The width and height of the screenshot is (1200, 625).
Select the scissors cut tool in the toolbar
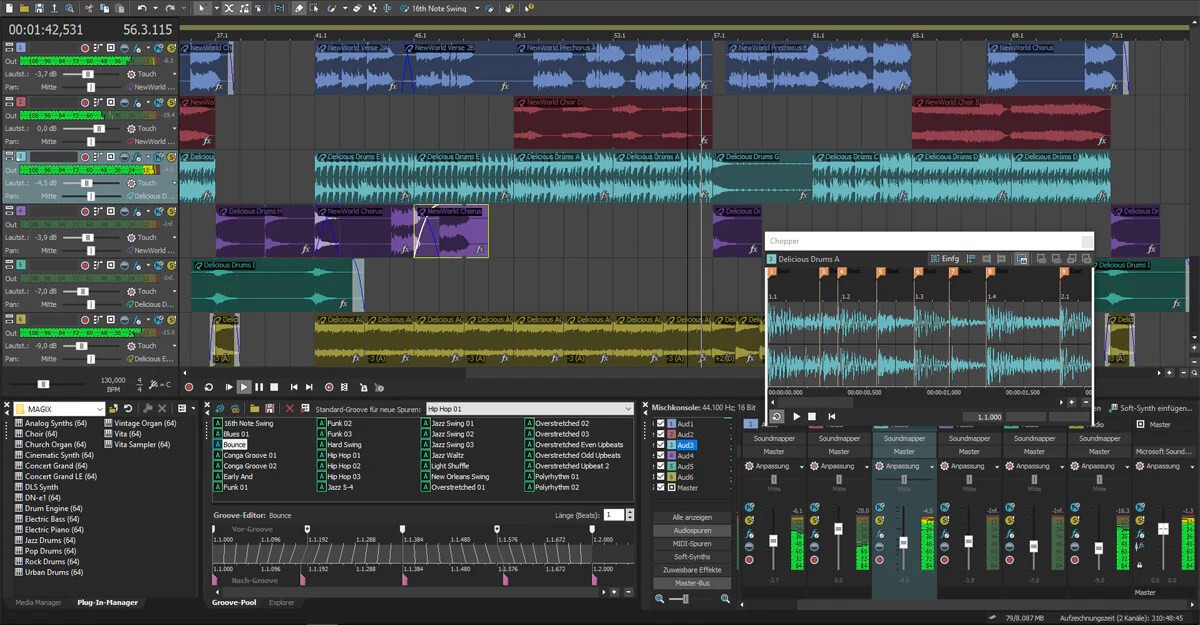90,7
